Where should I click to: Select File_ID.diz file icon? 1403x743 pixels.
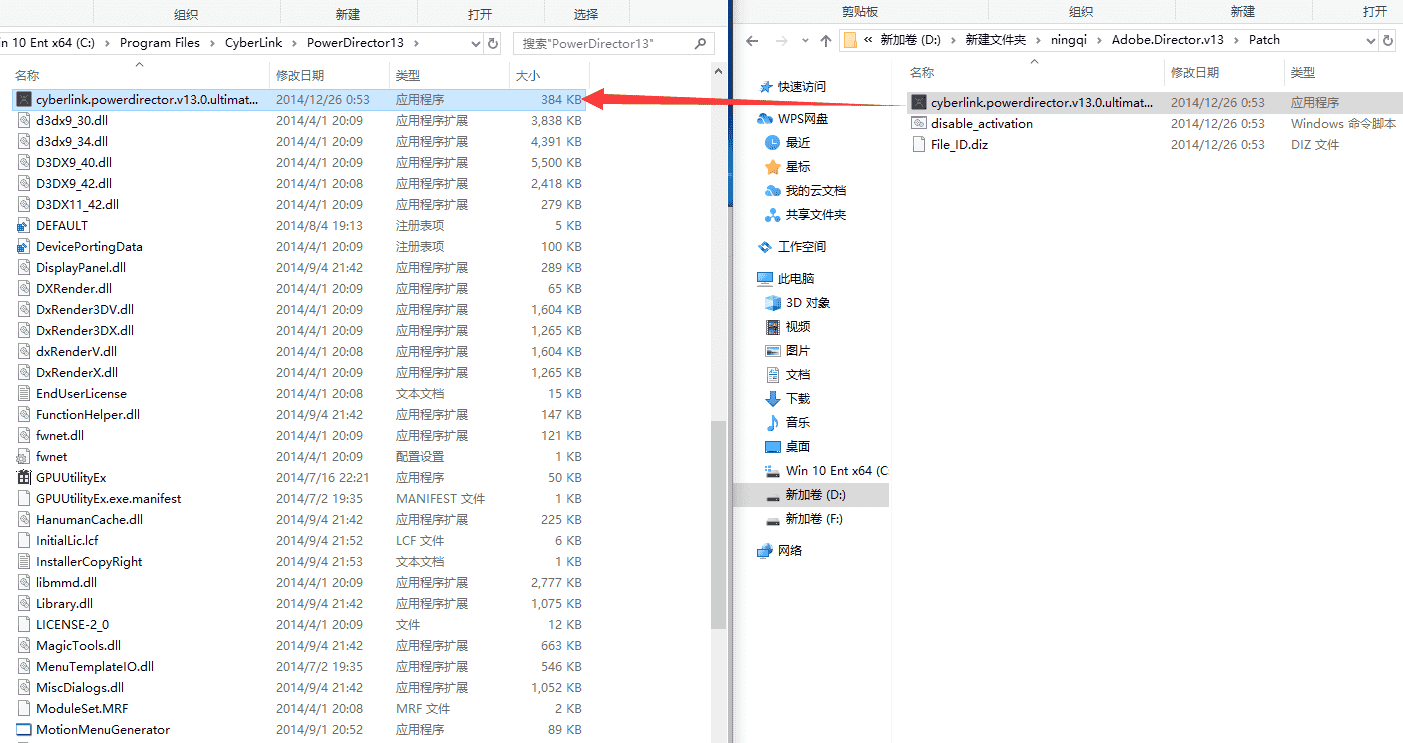tap(919, 145)
